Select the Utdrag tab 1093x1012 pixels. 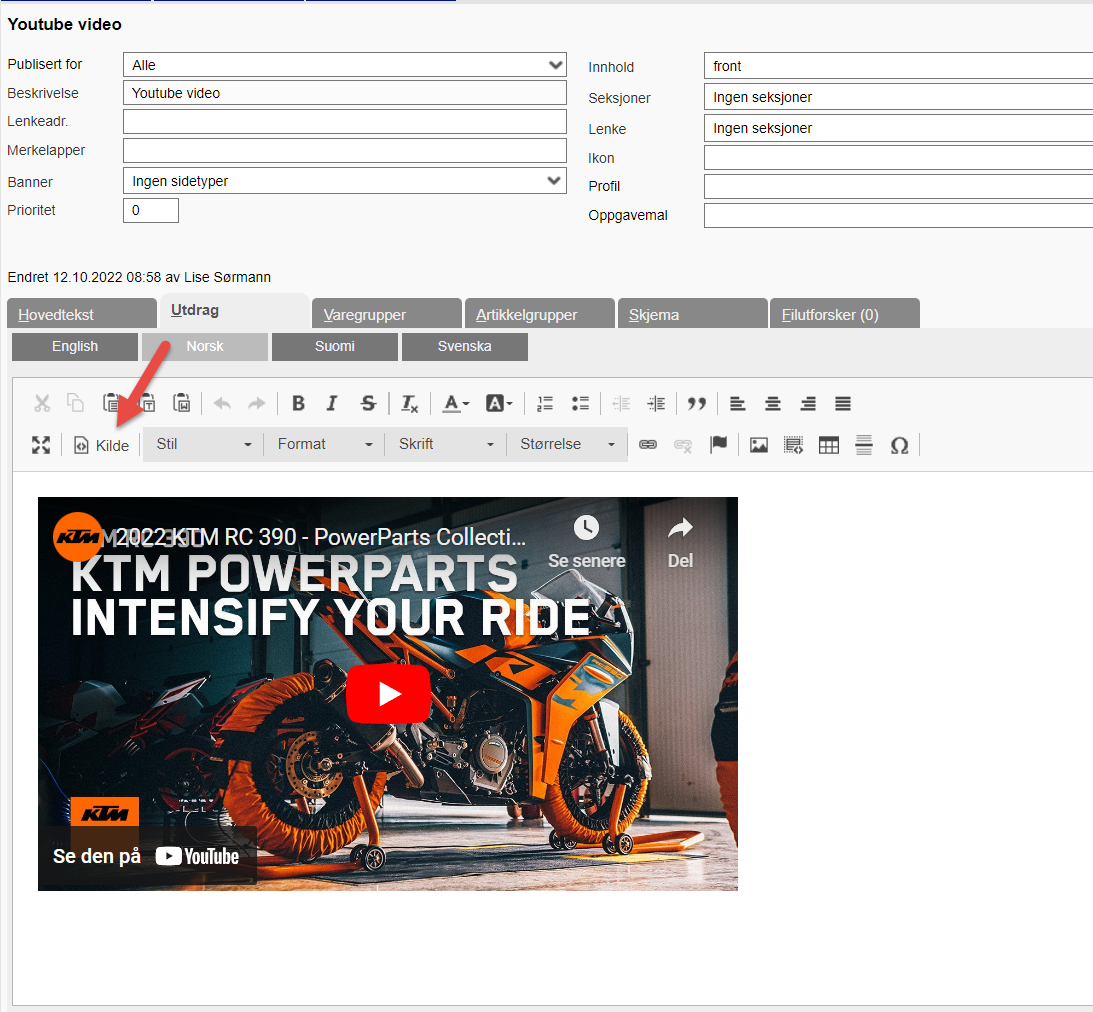click(235, 311)
